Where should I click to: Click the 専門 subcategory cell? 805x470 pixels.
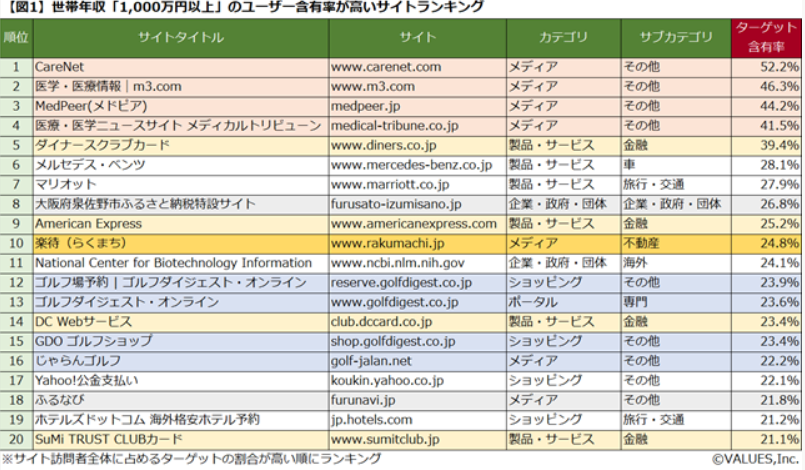676,303
